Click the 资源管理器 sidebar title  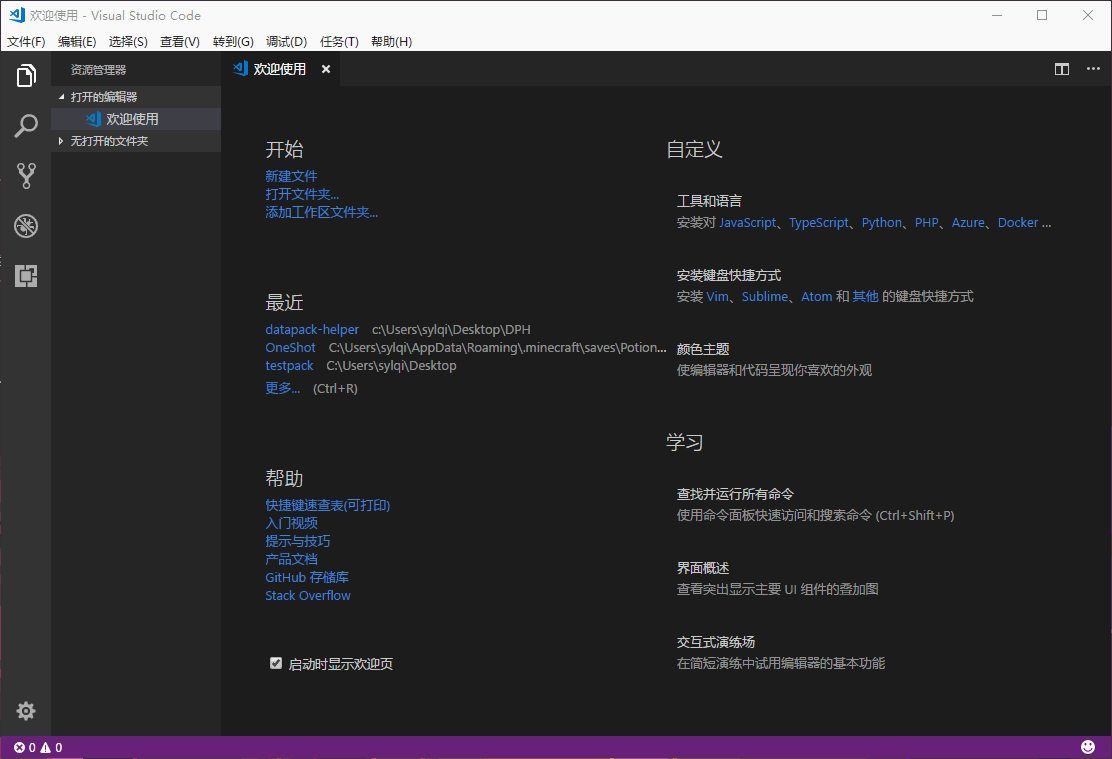tap(99, 70)
